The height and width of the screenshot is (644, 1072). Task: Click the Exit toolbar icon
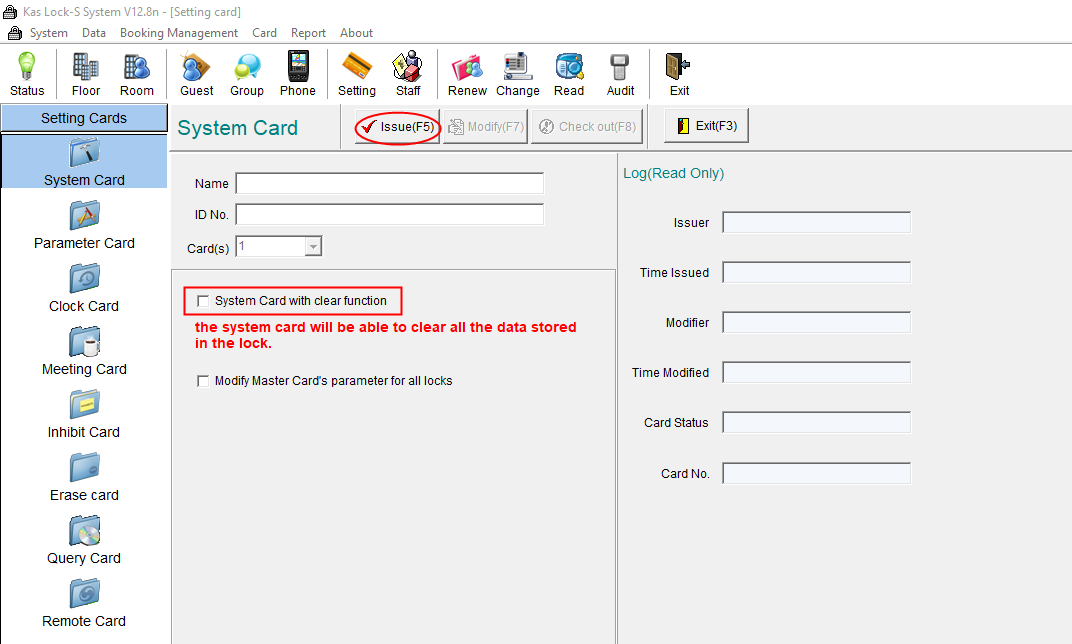679,74
